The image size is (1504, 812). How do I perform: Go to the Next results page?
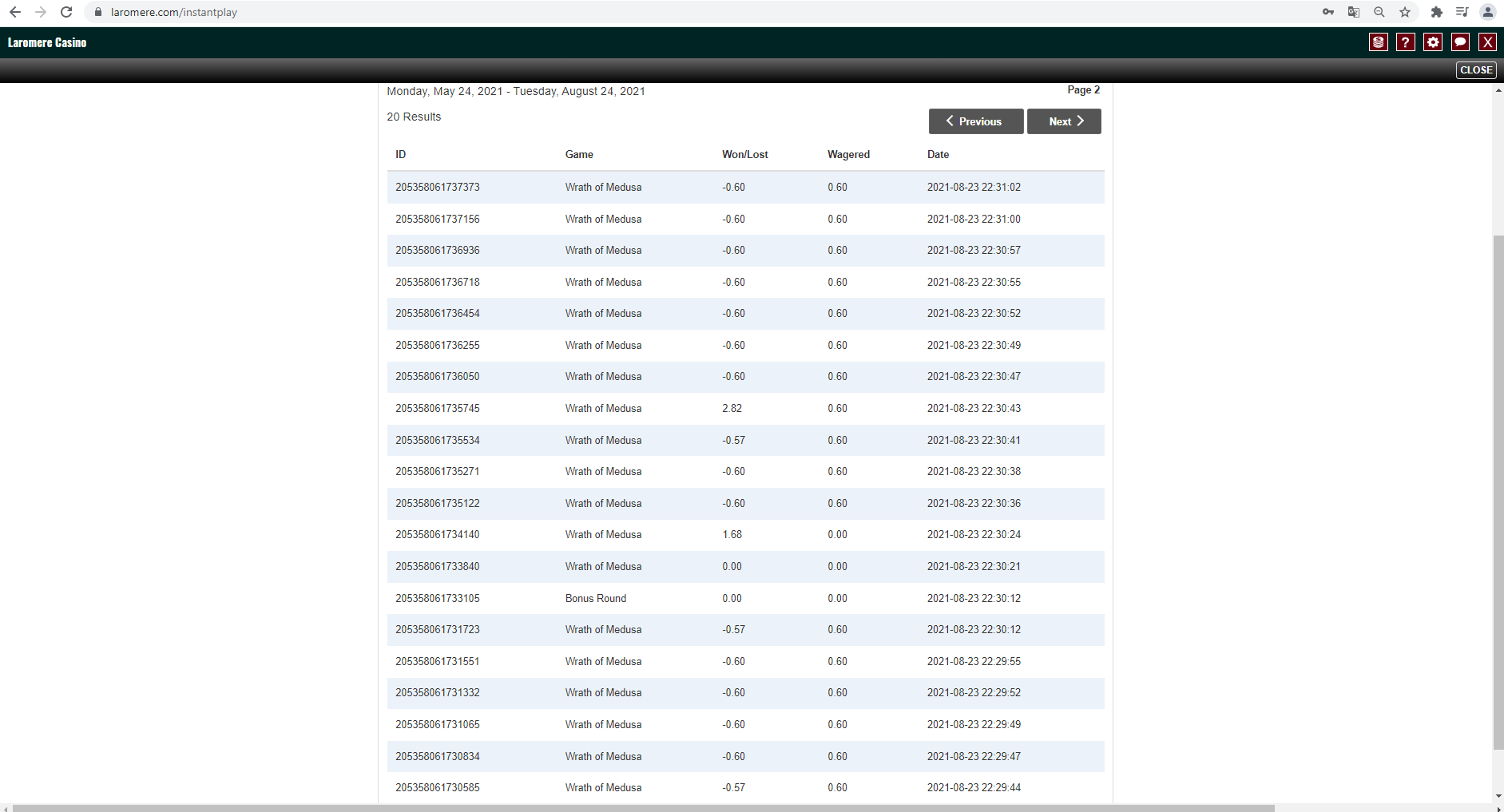coord(1064,121)
